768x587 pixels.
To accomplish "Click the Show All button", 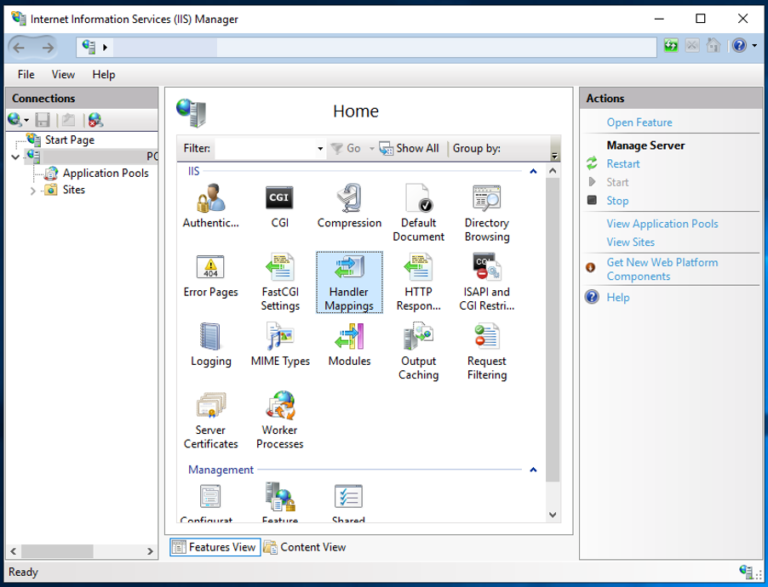I will pyautogui.click(x=409, y=148).
